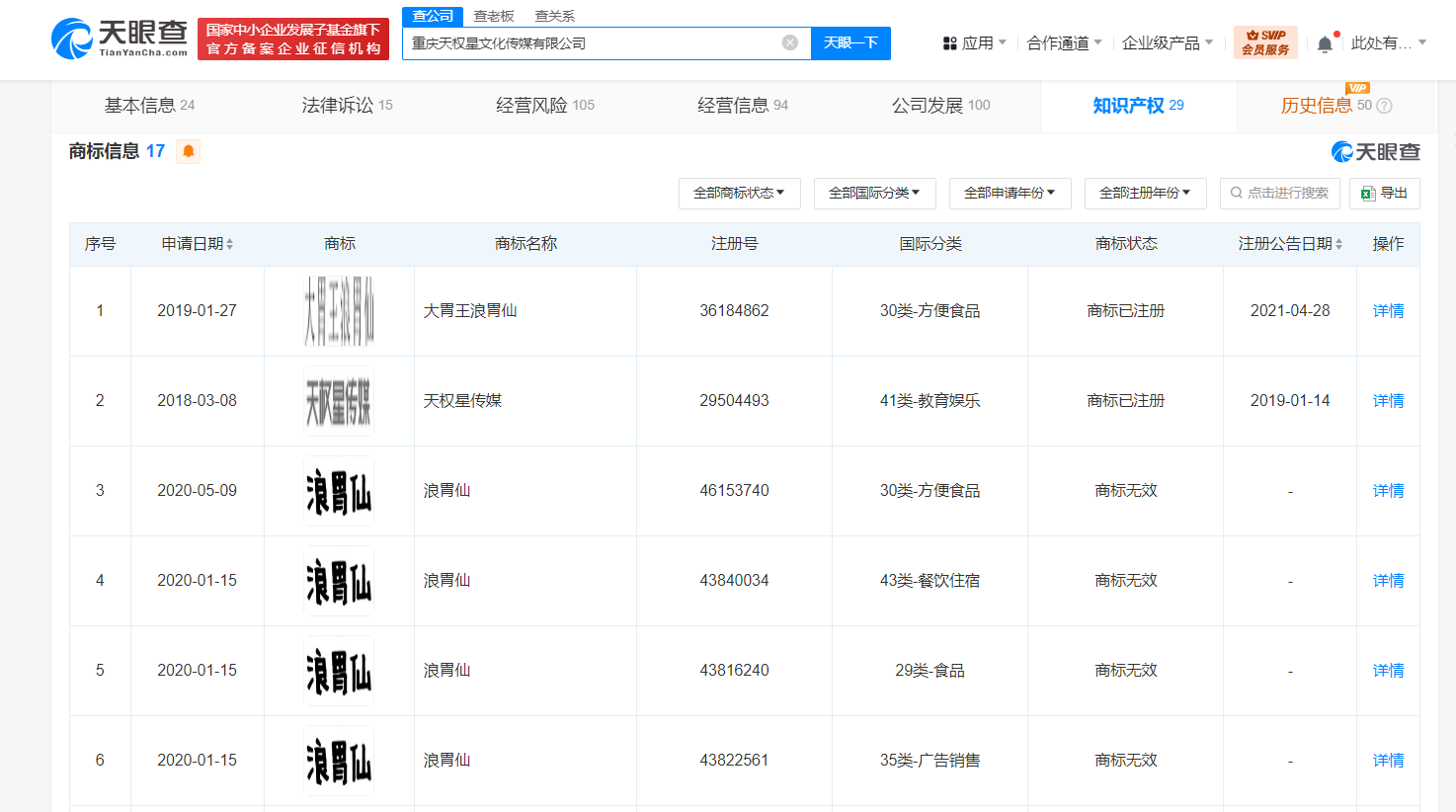Switch to the 法律诉讼 tab
This screenshot has width=1456, height=812.
click(348, 106)
